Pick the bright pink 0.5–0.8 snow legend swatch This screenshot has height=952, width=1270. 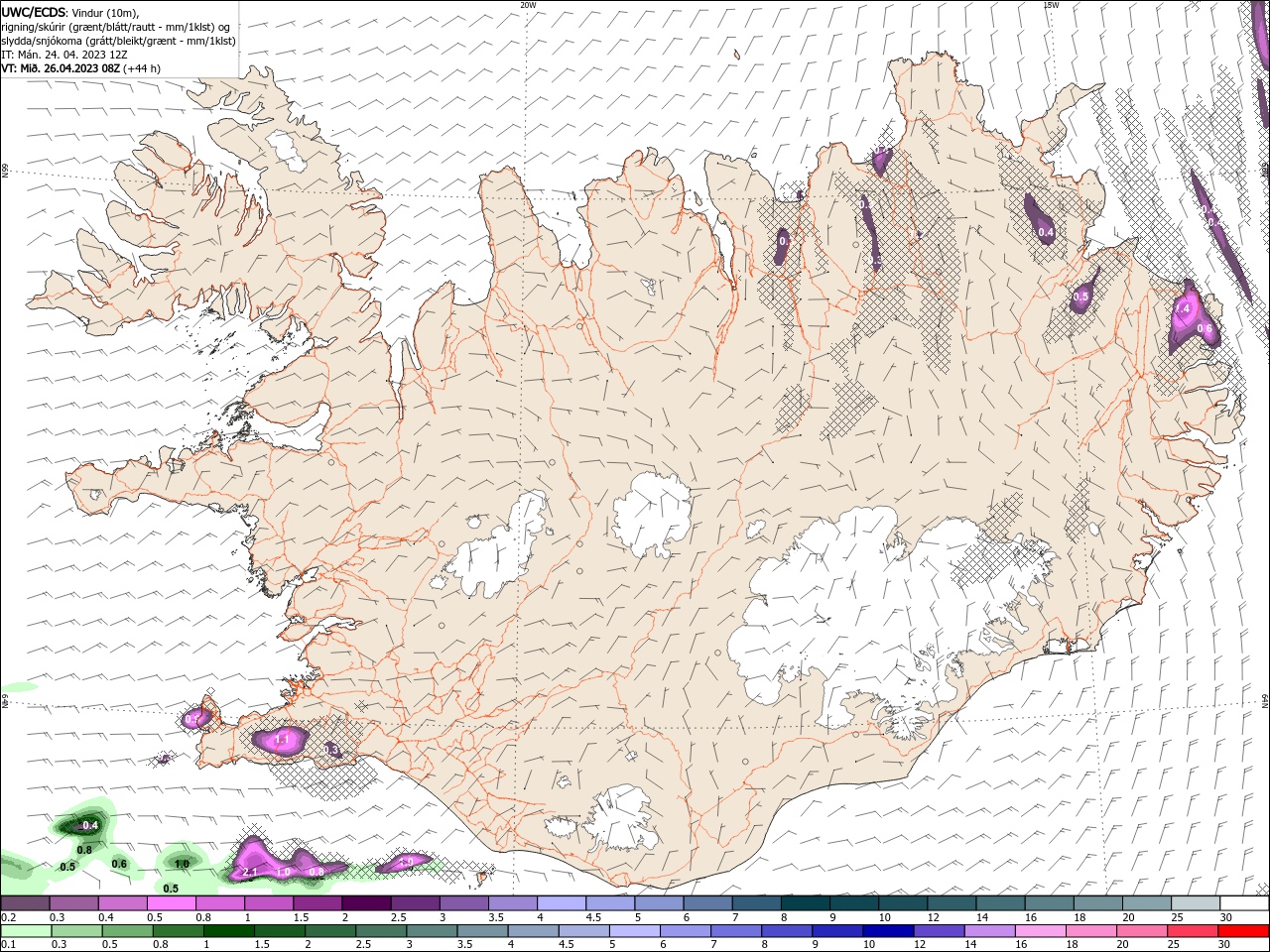pos(172,903)
